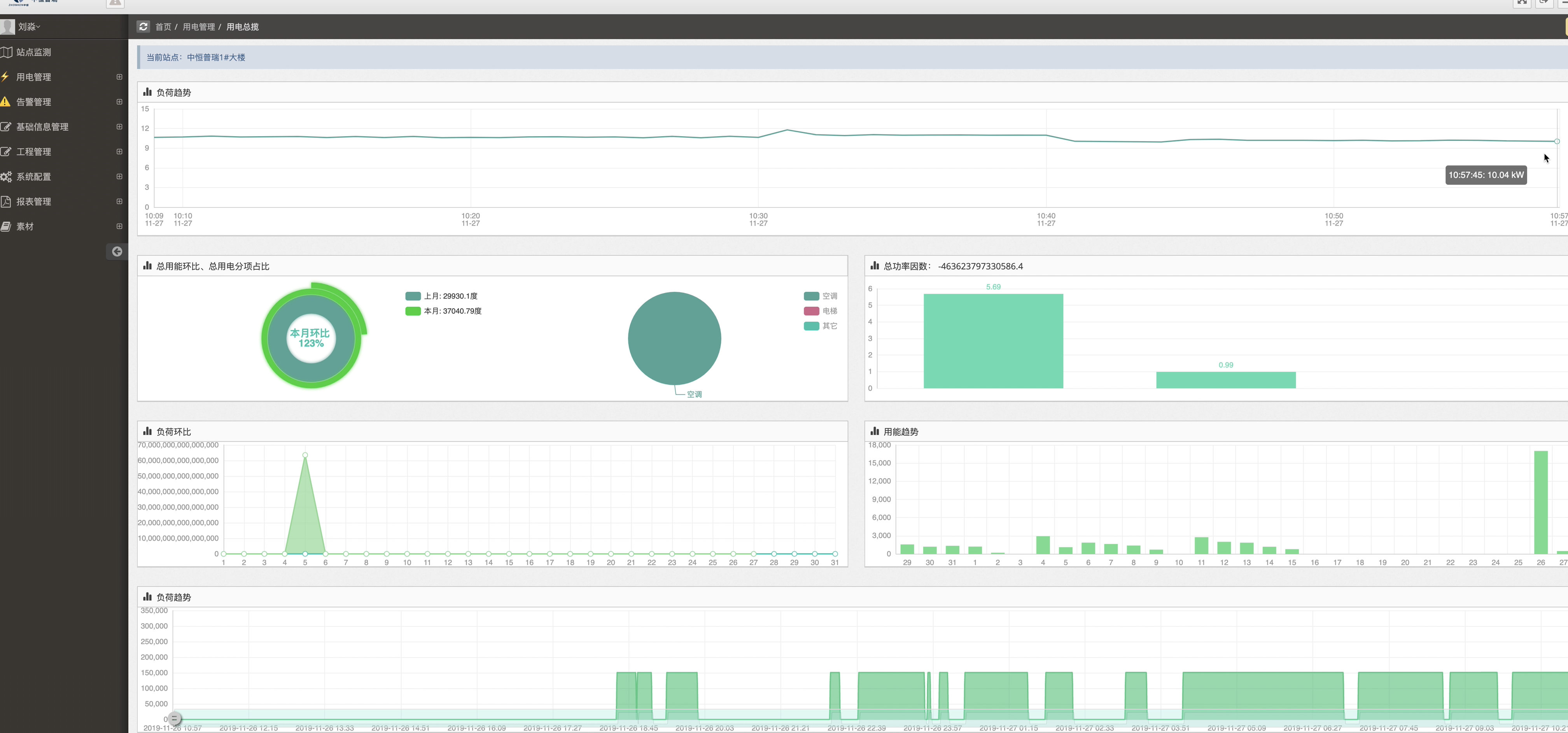Image resolution: width=1568 pixels, height=733 pixels.
Task: Click the bar chart icon beside top 负荷趋势
Action: (x=147, y=92)
